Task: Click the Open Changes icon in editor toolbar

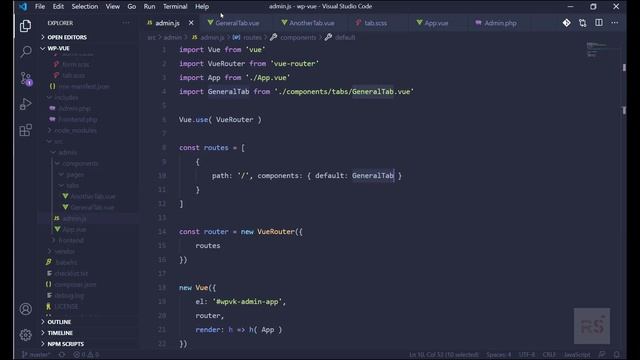Action: tap(582, 23)
